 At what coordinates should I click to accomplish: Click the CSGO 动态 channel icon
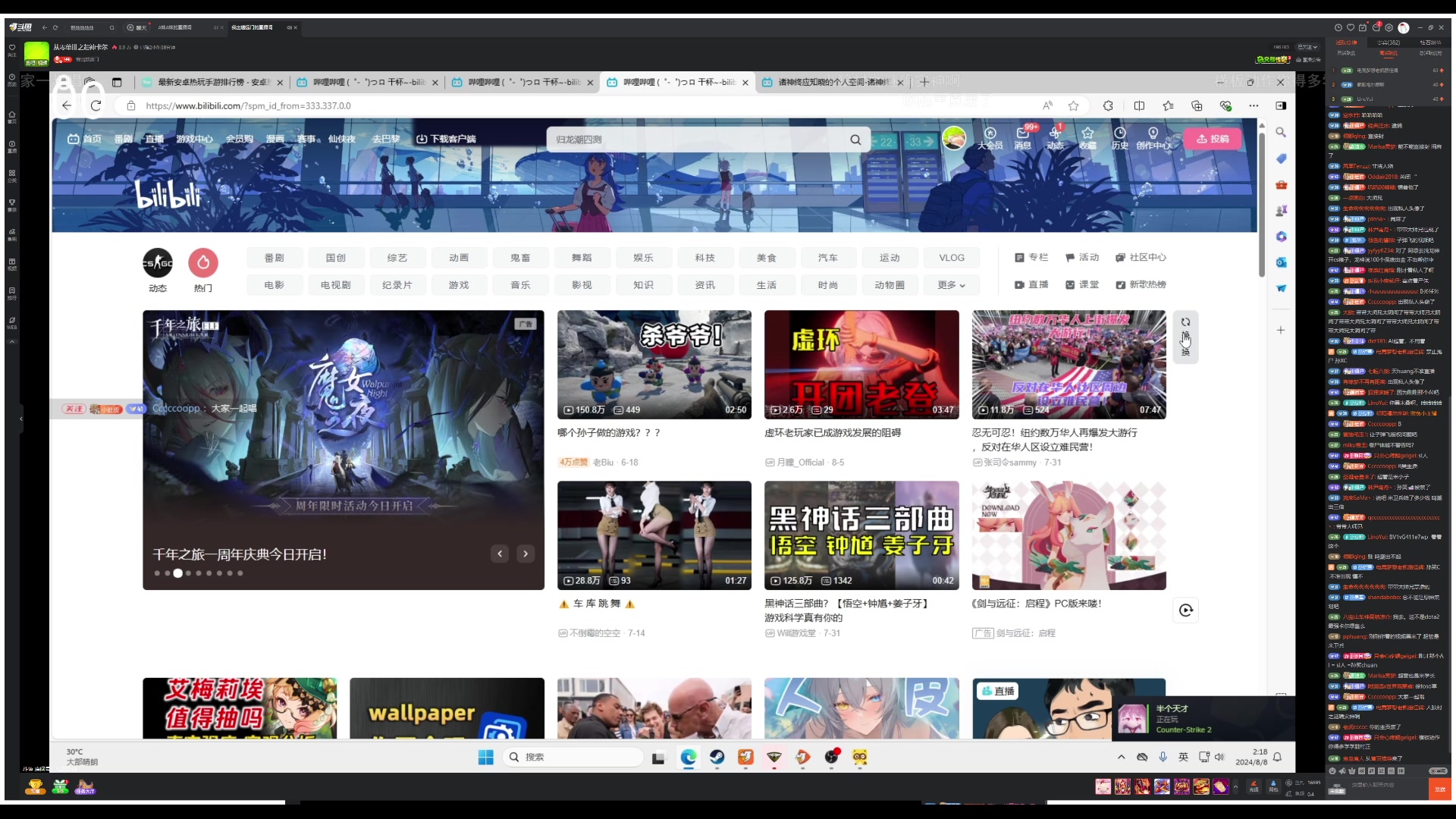click(x=158, y=263)
